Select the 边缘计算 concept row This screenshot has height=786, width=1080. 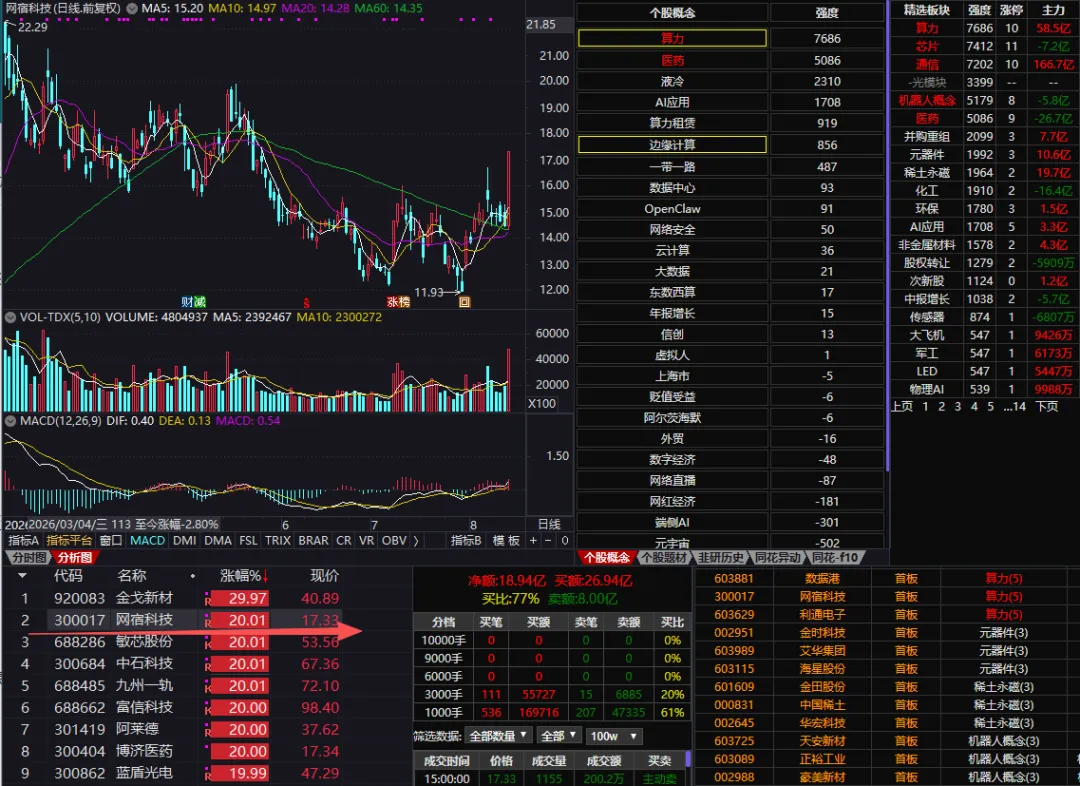click(672, 145)
